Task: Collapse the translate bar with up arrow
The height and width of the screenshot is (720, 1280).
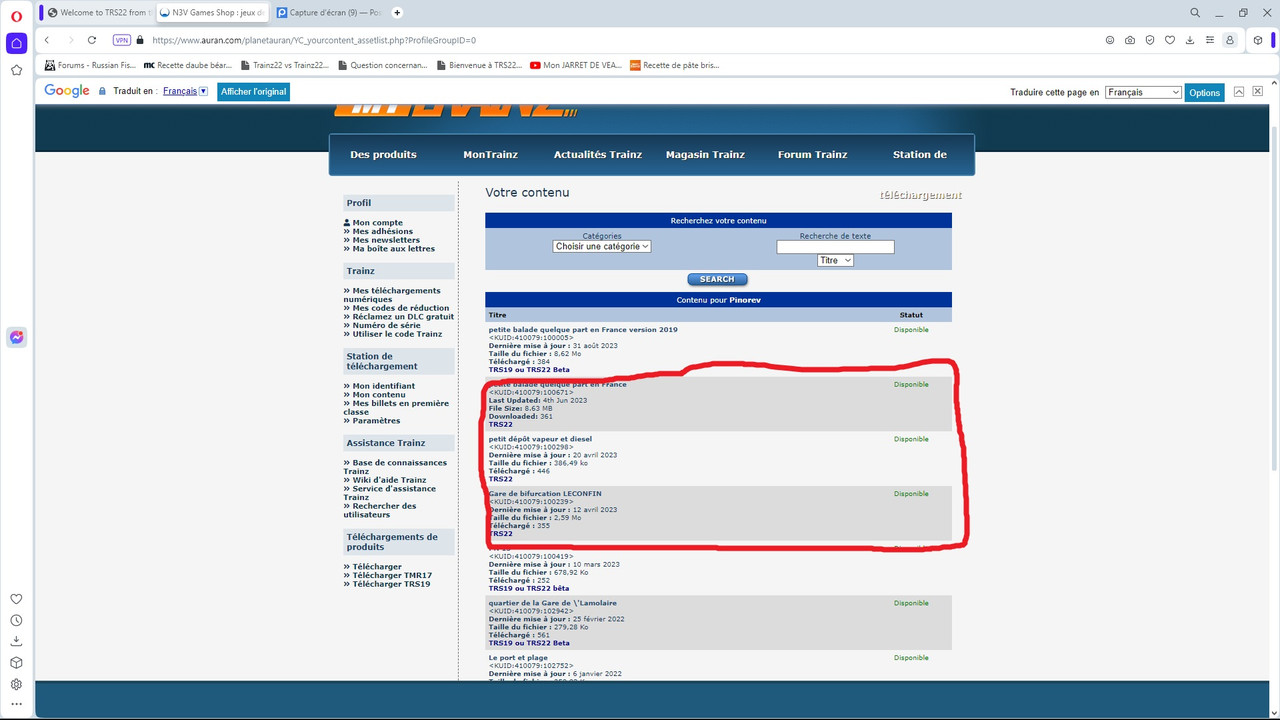Action: (1239, 91)
